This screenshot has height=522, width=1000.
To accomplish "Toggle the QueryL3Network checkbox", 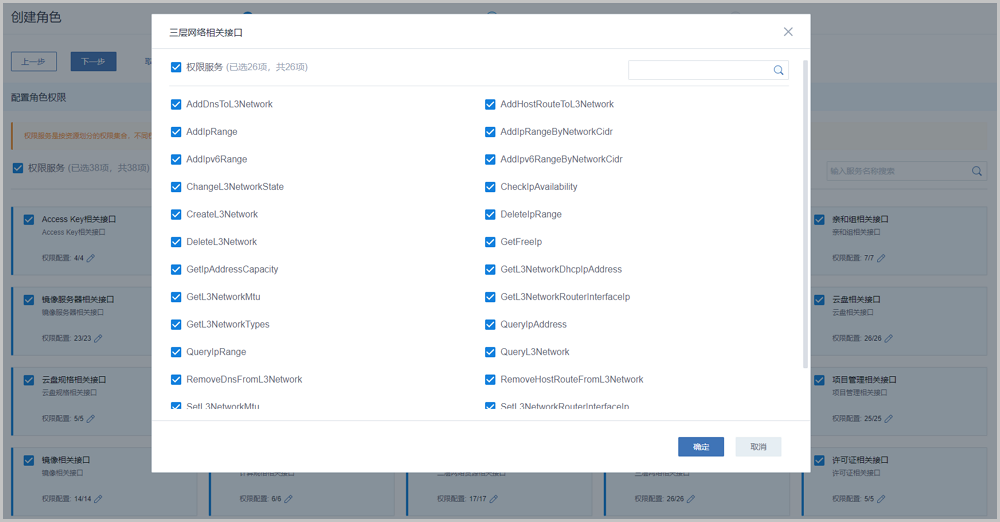I will pos(491,352).
